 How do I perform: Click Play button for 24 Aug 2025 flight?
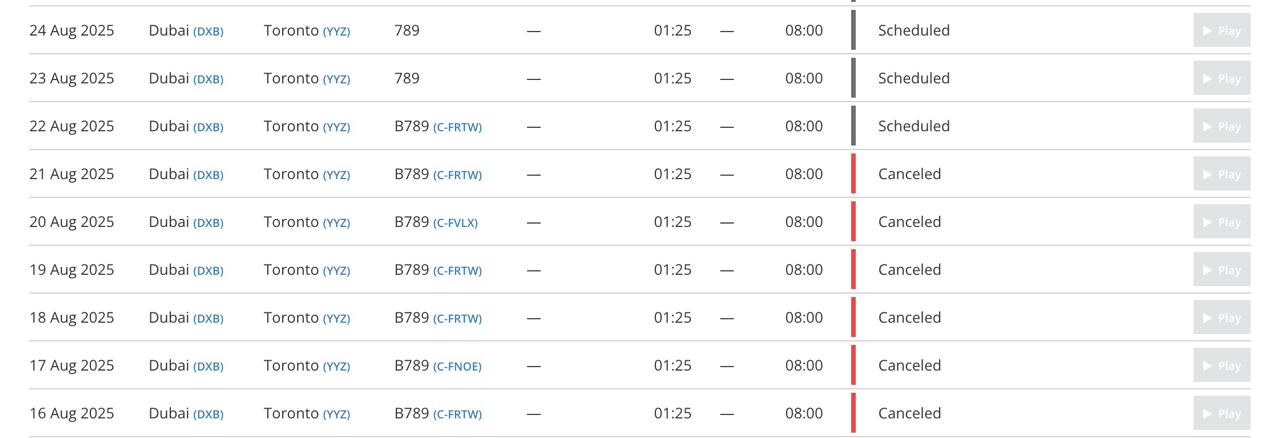coord(1221,30)
